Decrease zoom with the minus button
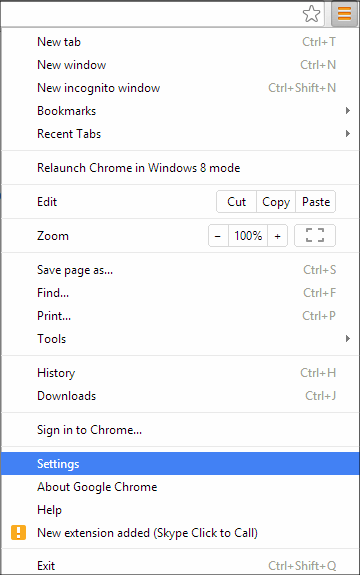 tap(218, 235)
